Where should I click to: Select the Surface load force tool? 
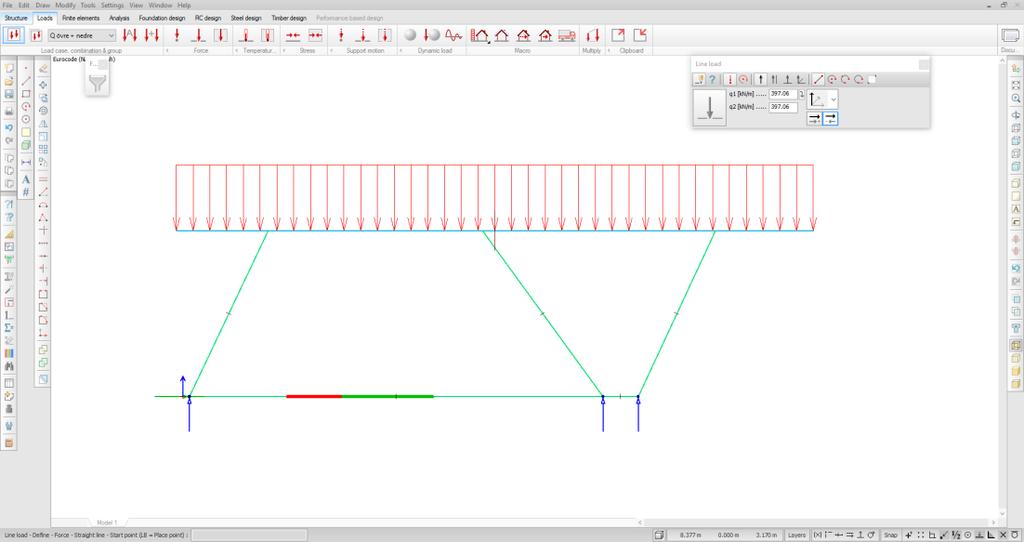(221, 35)
